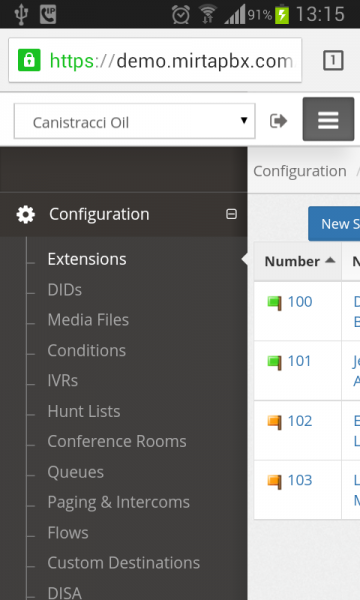This screenshot has height=600, width=360.
Task: Open the hamburger menu button
Action: tap(328, 119)
